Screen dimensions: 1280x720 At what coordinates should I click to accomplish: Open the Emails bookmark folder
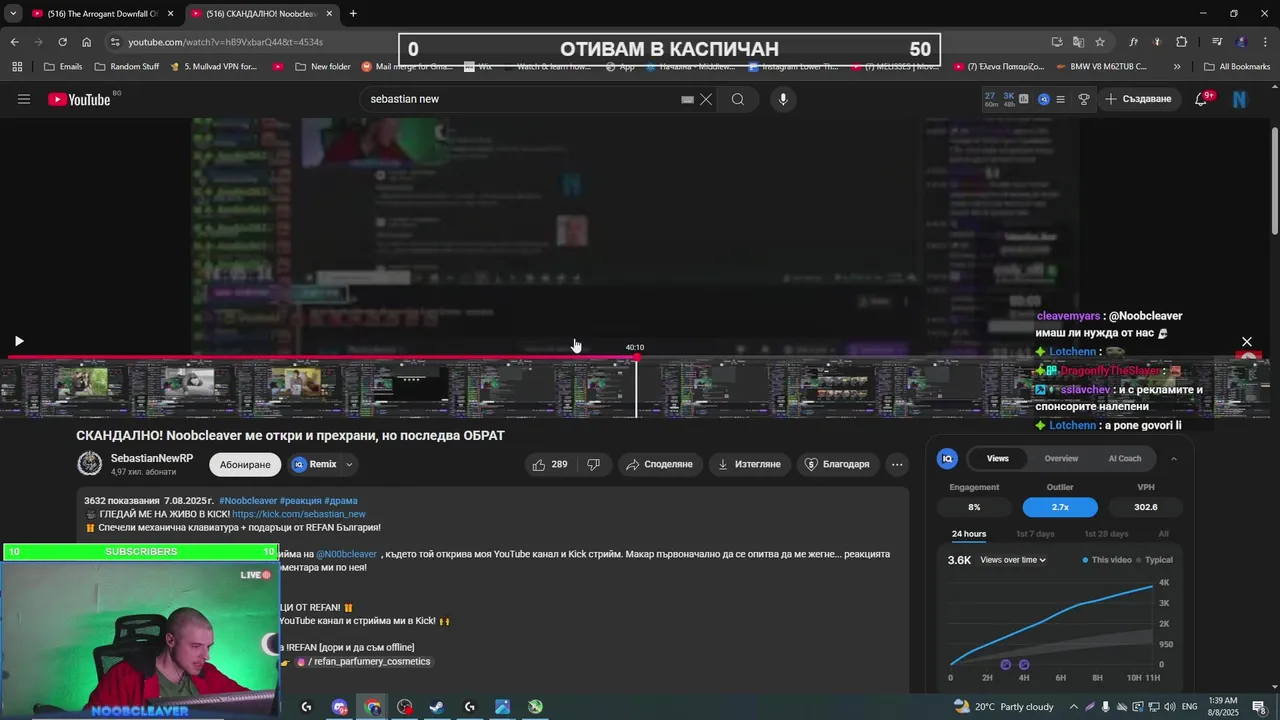(63, 67)
